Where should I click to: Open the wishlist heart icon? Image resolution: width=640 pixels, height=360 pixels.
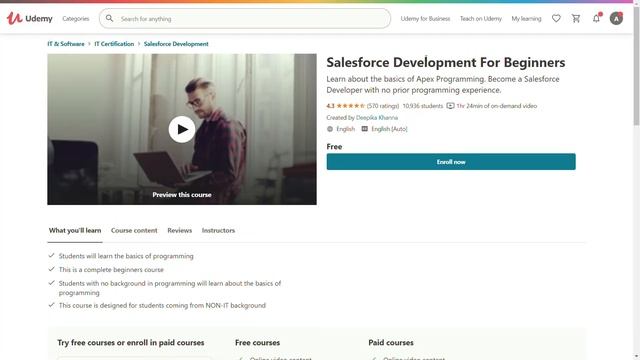[x=556, y=18]
